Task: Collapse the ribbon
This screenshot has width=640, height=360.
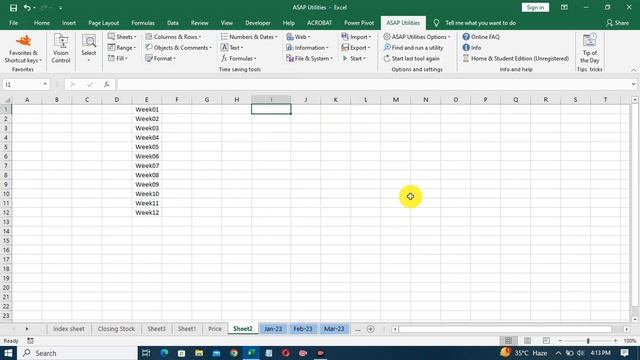Action: (x=633, y=70)
